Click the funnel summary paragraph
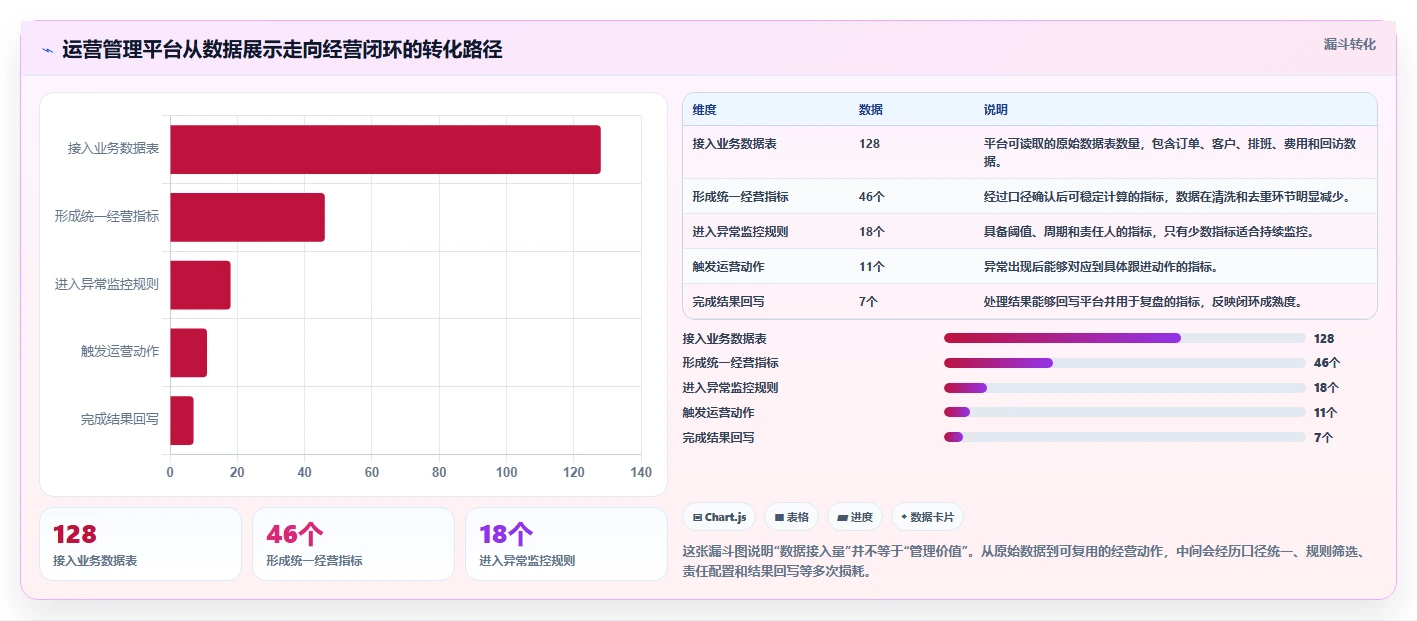The width and height of the screenshot is (1417, 621). pyautogui.click(x=1023, y=564)
